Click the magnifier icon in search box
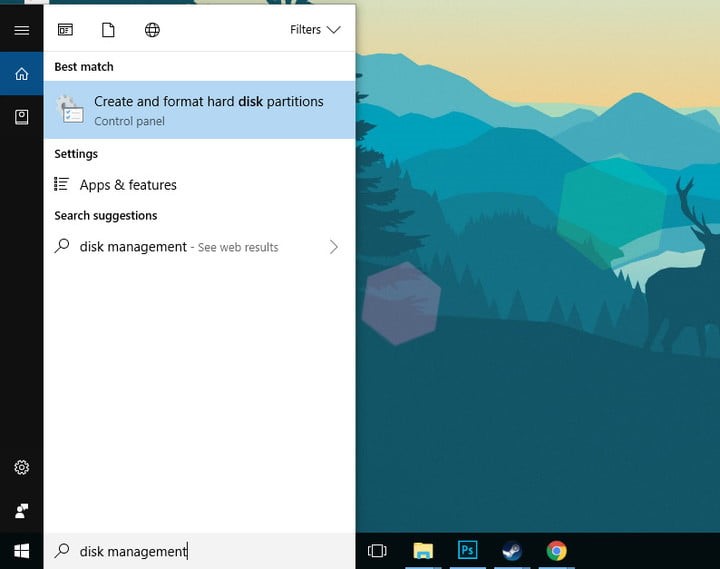Image resolution: width=720 pixels, height=569 pixels. point(62,551)
